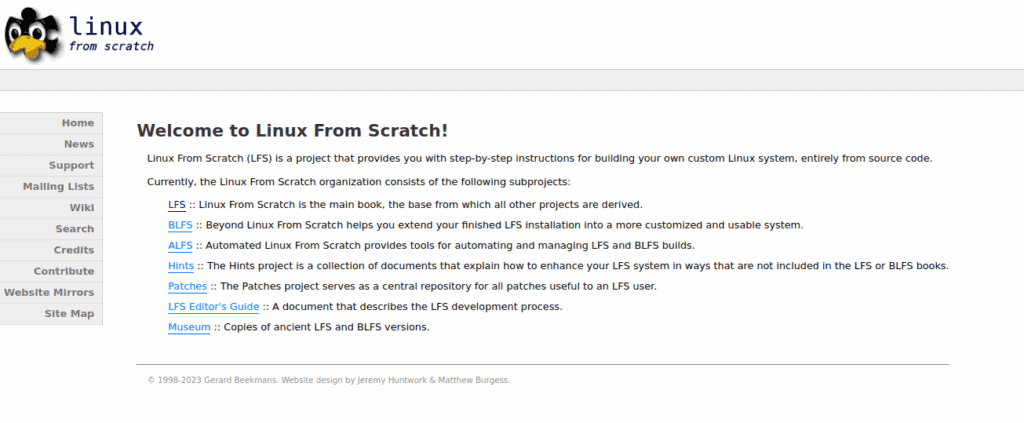This screenshot has width=1024, height=423.
Task: Open the Patches repository link
Action: (x=187, y=286)
